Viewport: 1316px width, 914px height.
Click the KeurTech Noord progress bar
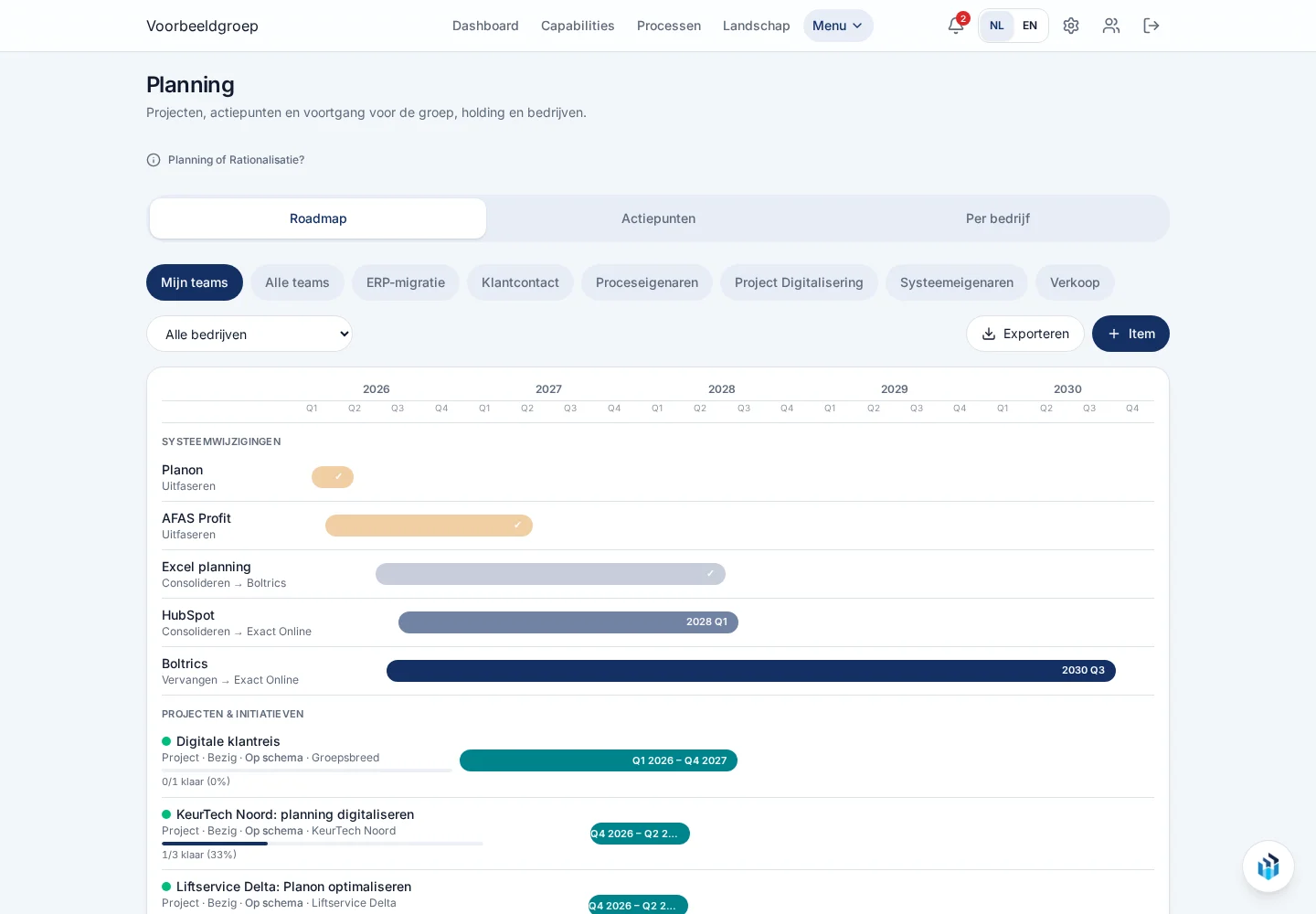click(323, 844)
